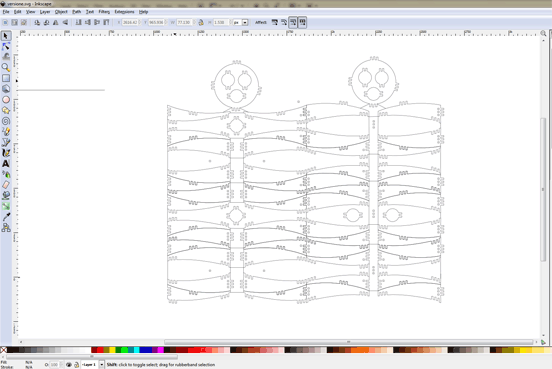Viewport: 552px width, 369px height.
Task: Select the Text tool
Action: click(6, 164)
